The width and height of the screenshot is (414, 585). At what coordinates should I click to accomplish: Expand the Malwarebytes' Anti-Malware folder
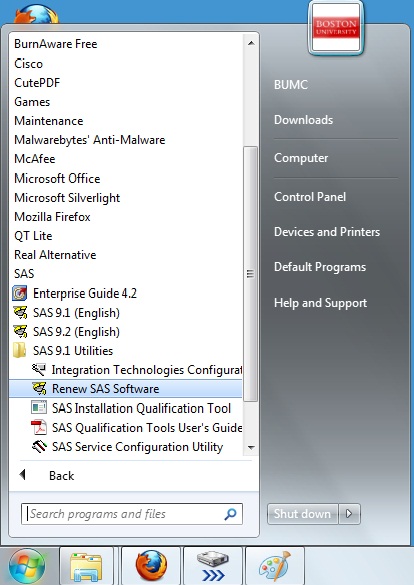pyautogui.click(x=90, y=140)
